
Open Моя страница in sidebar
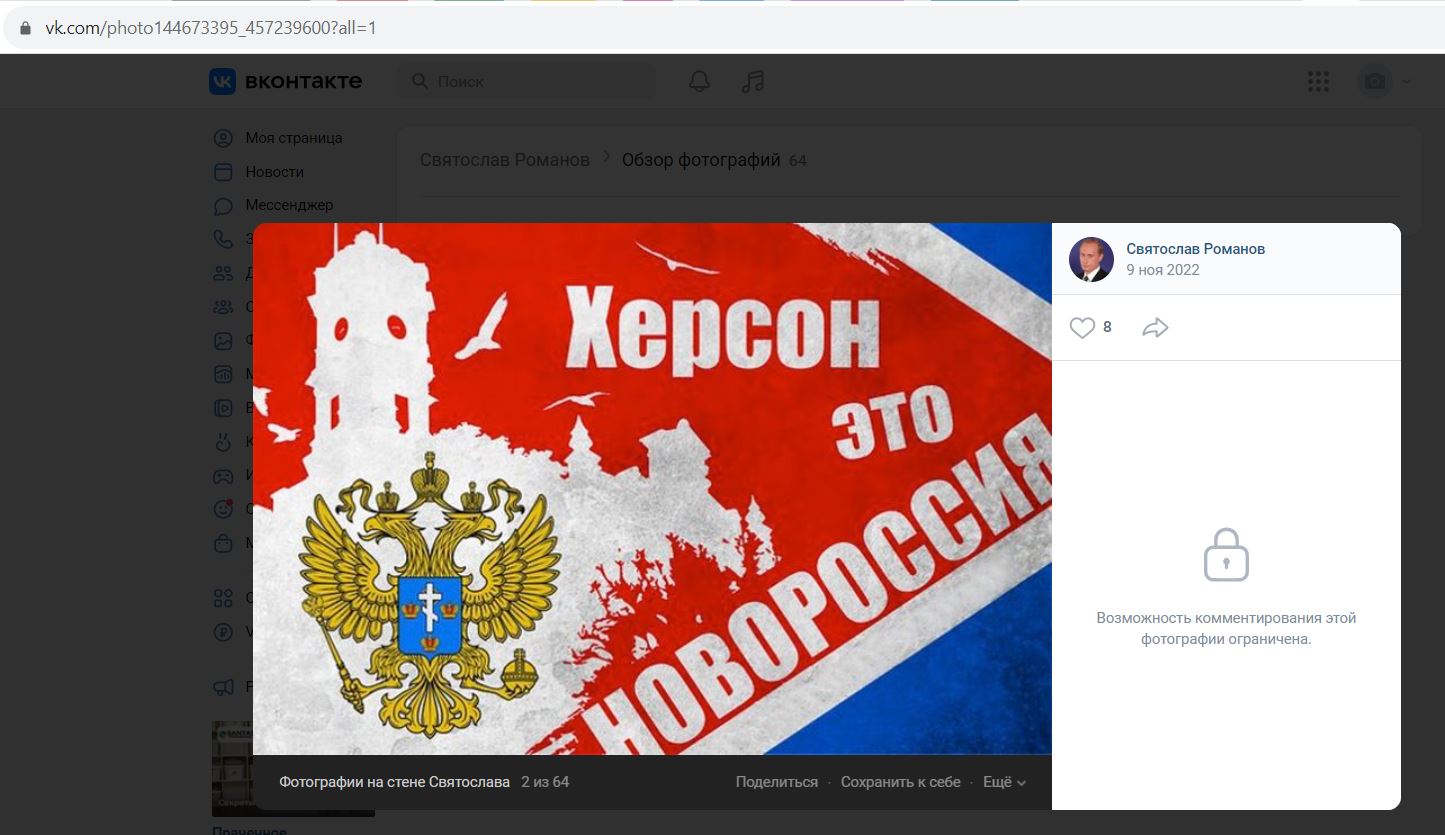[x=293, y=138]
